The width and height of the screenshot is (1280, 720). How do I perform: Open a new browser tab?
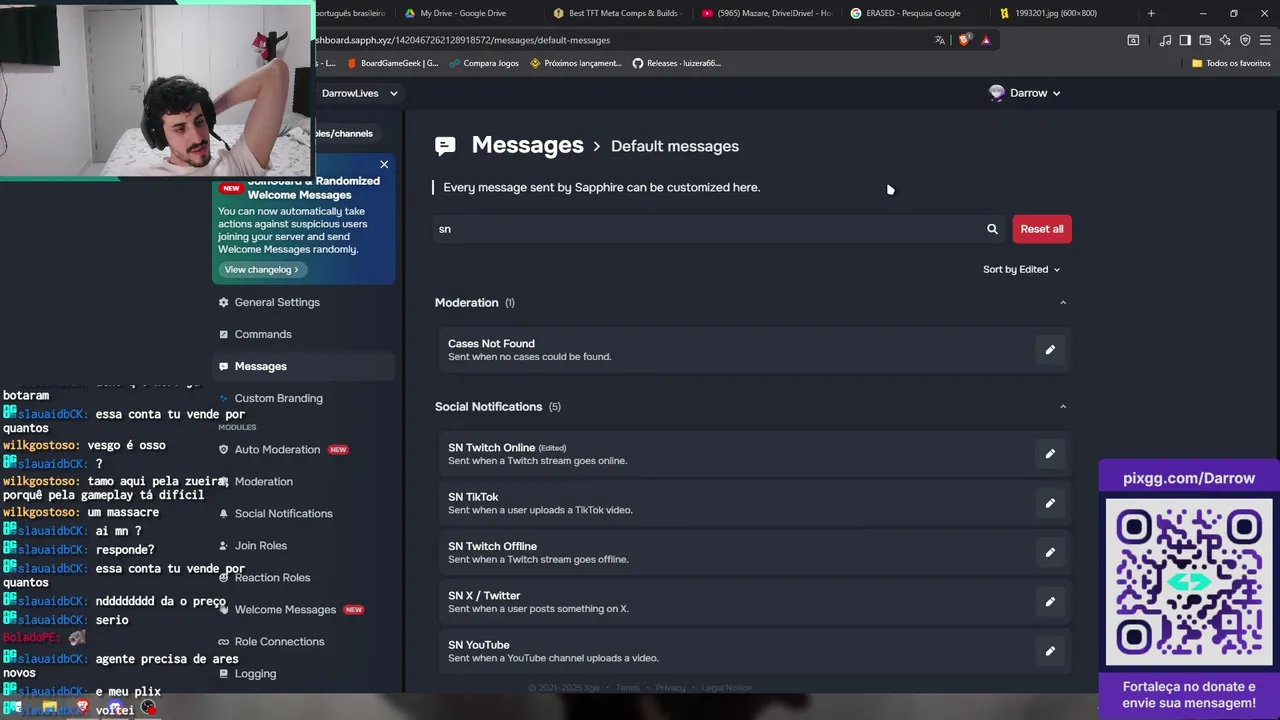click(1151, 13)
